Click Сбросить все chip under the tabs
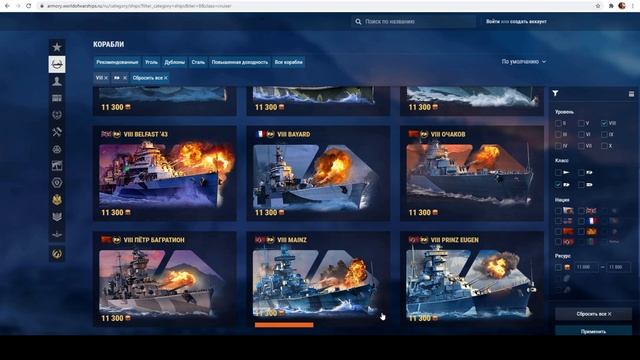 pos(150,78)
